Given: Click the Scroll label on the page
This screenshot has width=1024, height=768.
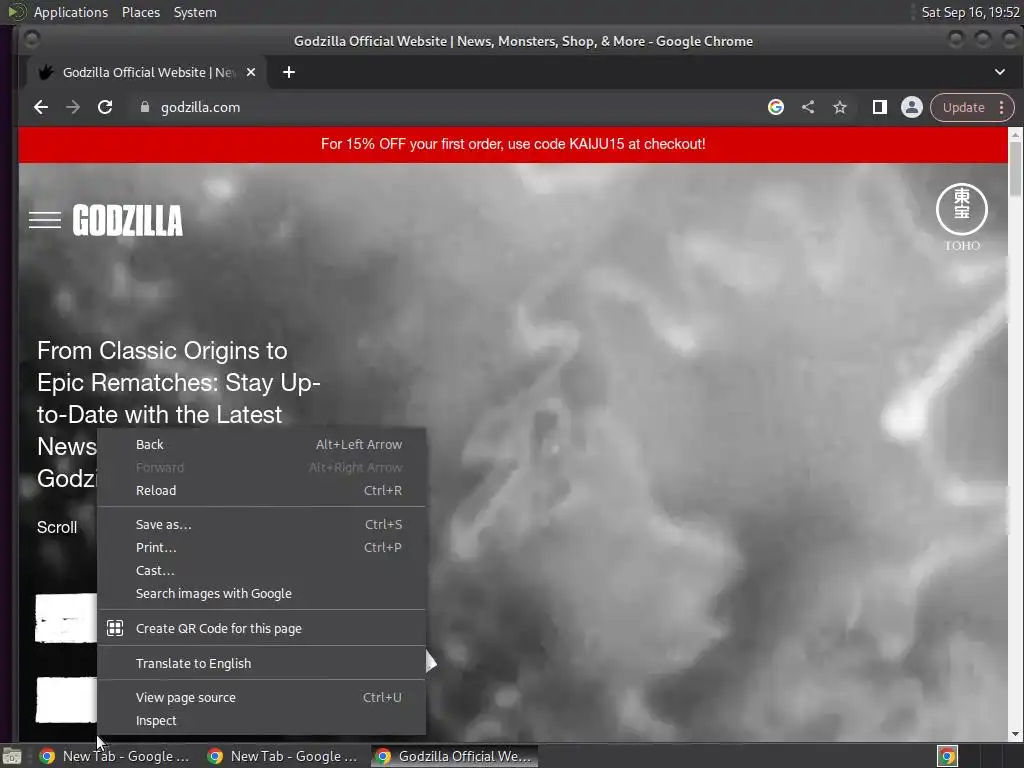Looking at the screenshot, I should [57, 528].
